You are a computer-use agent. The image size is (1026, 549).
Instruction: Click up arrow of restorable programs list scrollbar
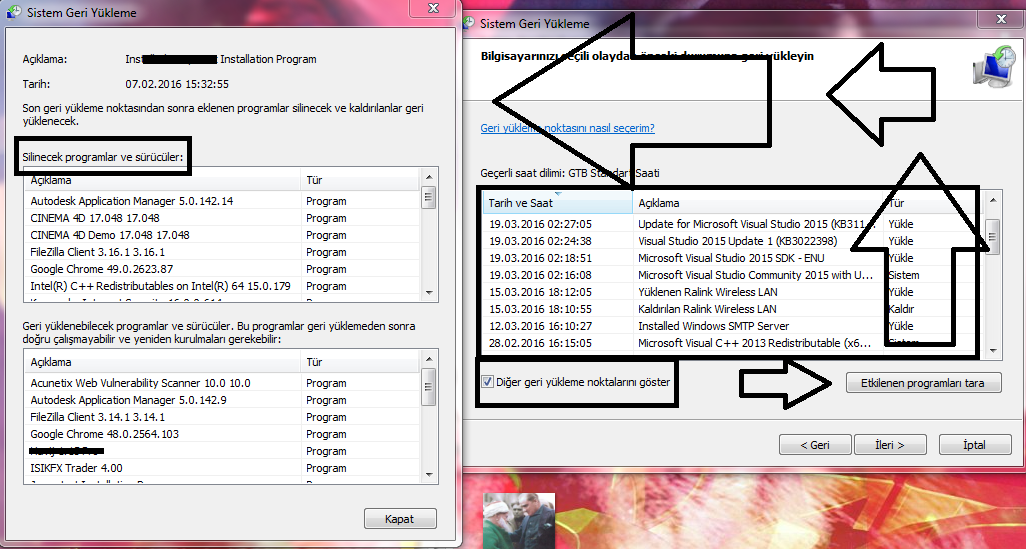coord(429,359)
